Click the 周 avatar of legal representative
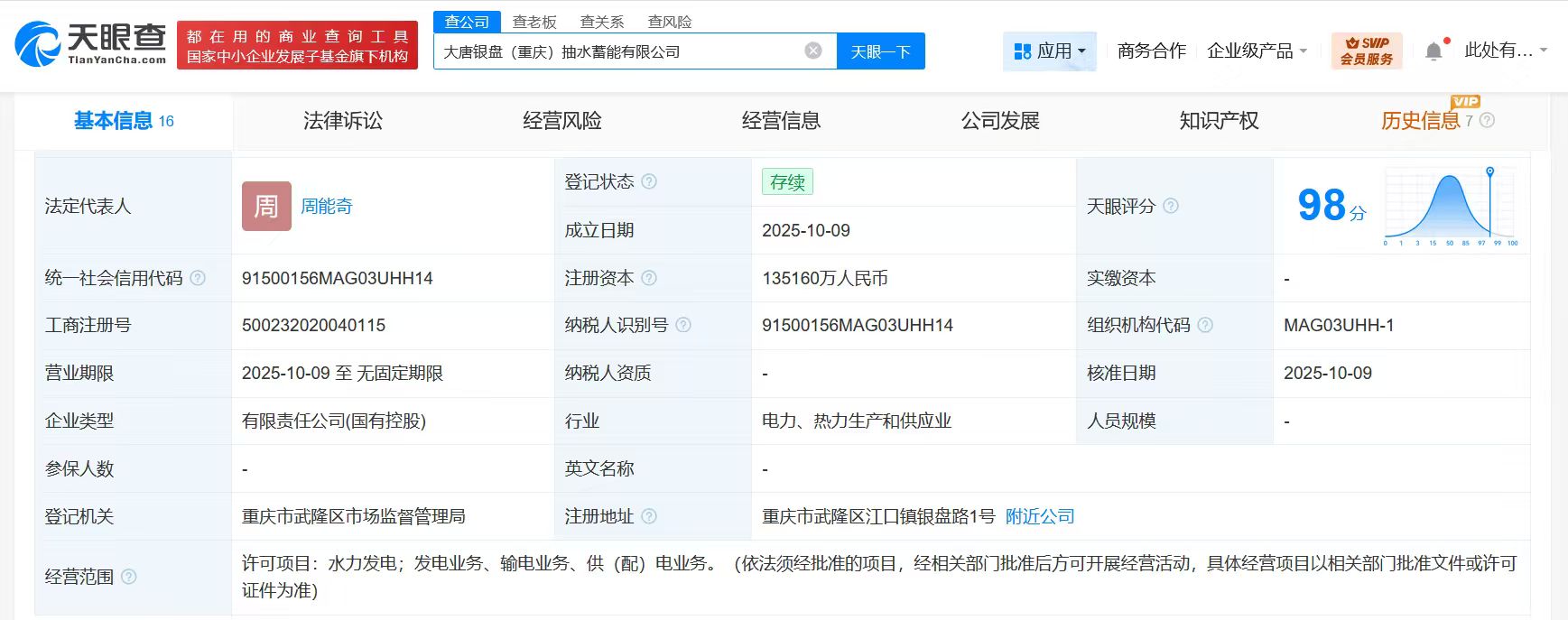 pos(266,206)
